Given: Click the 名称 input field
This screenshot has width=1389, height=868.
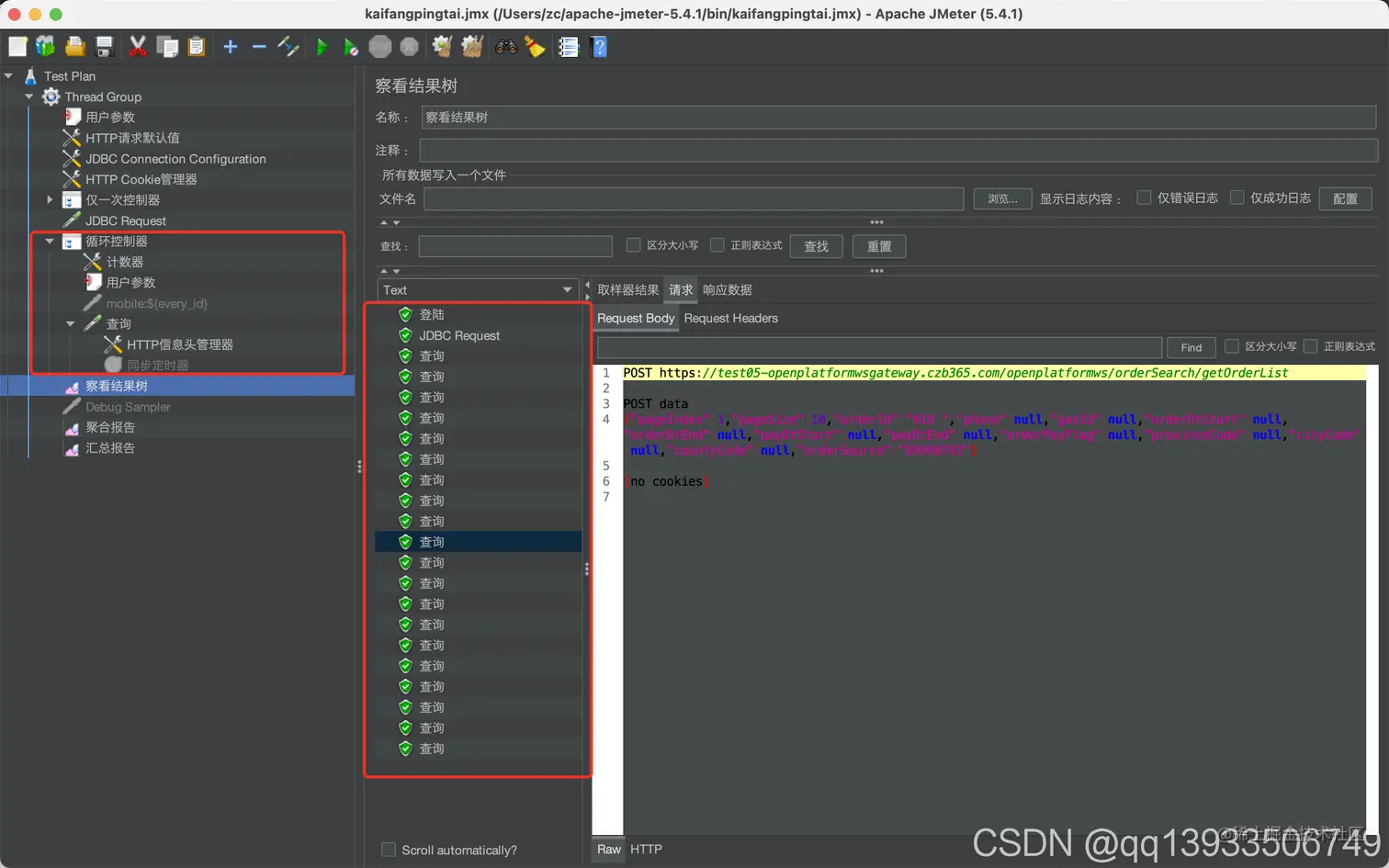Looking at the screenshot, I should pyautogui.click(x=898, y=118).
